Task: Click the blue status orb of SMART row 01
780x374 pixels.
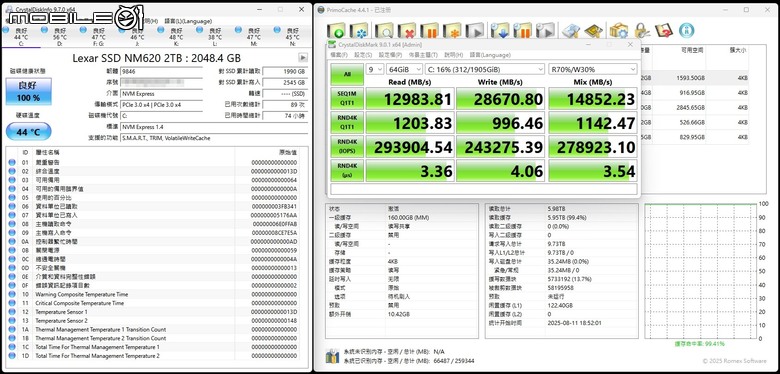Action: [x=12, y=163]
